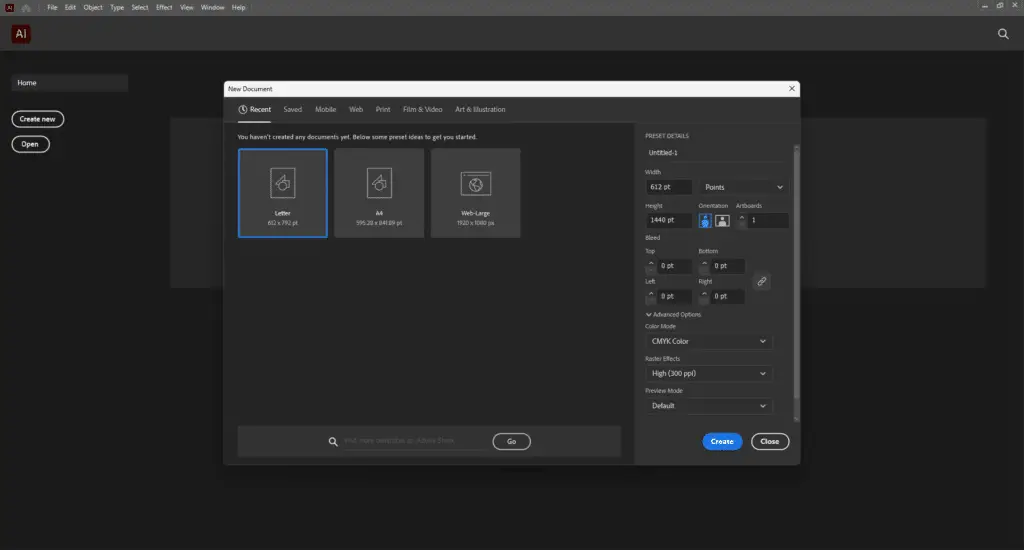Click the Go button next to the search

(x=511, y=442)
